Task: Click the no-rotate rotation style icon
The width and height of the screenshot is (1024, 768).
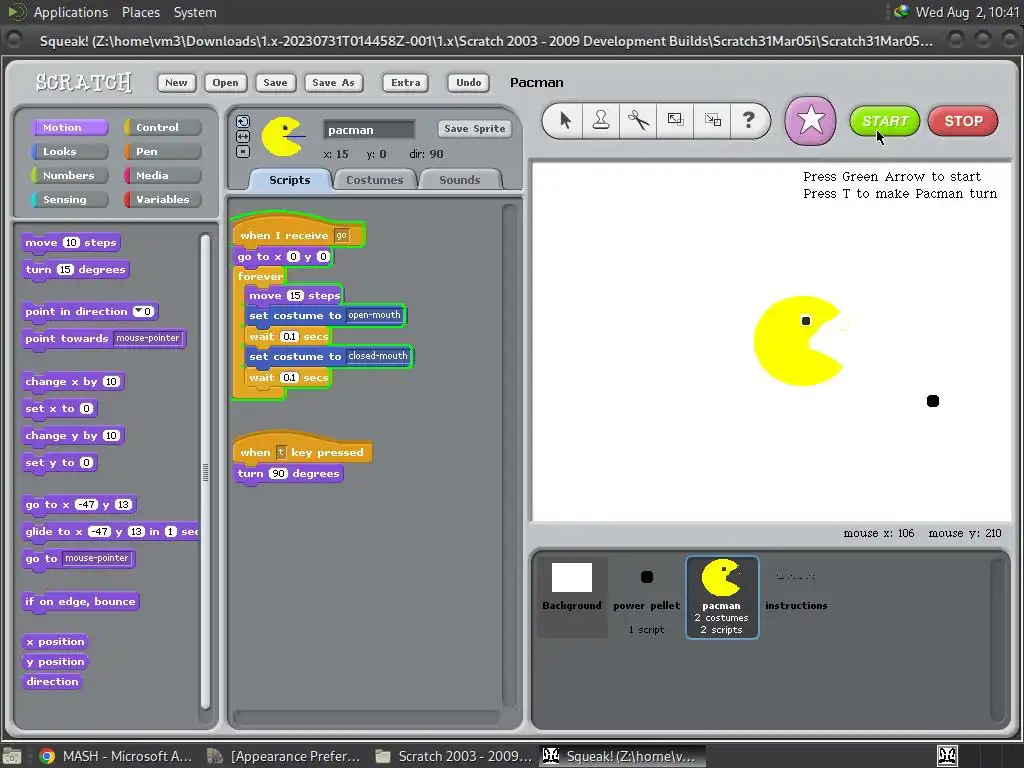Action: pos(242,152)
